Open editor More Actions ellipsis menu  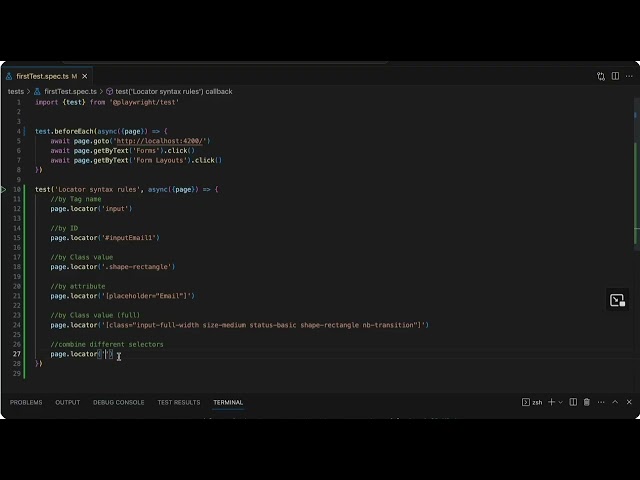pos(629,76)
